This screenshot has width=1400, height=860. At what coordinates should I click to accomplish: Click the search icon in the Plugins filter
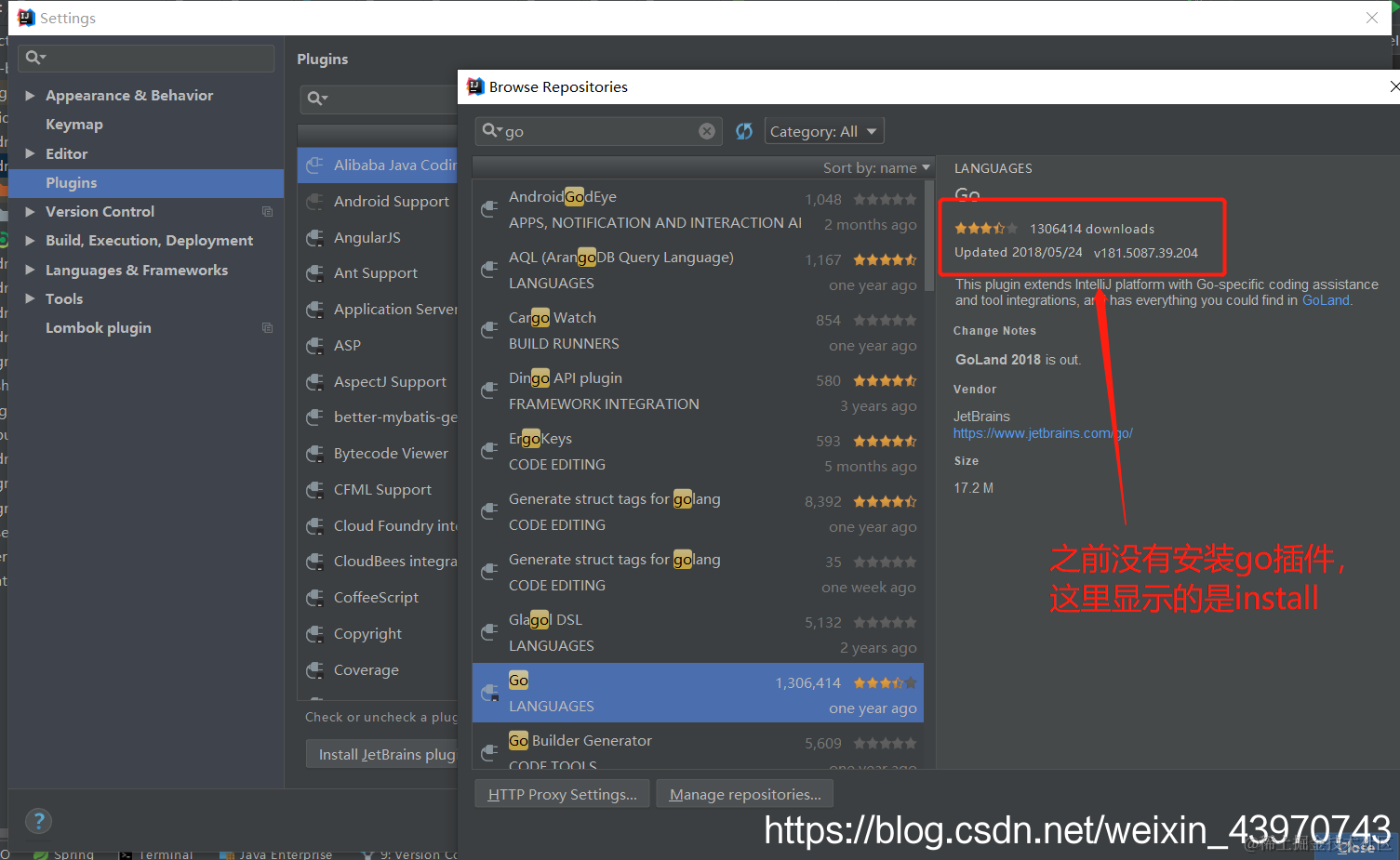(x=317, y=99)
